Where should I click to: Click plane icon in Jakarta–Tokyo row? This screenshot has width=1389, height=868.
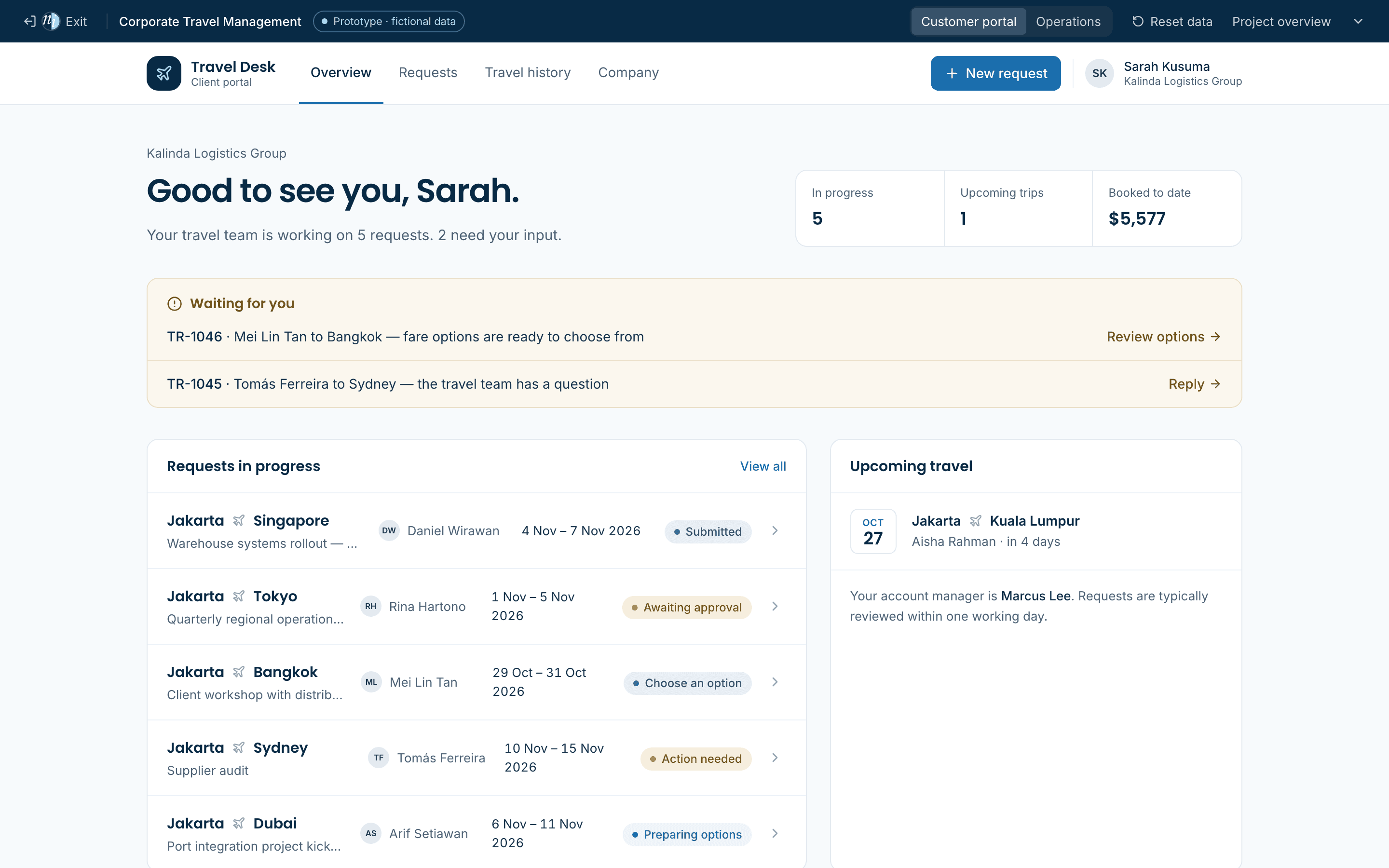(239, 597)
